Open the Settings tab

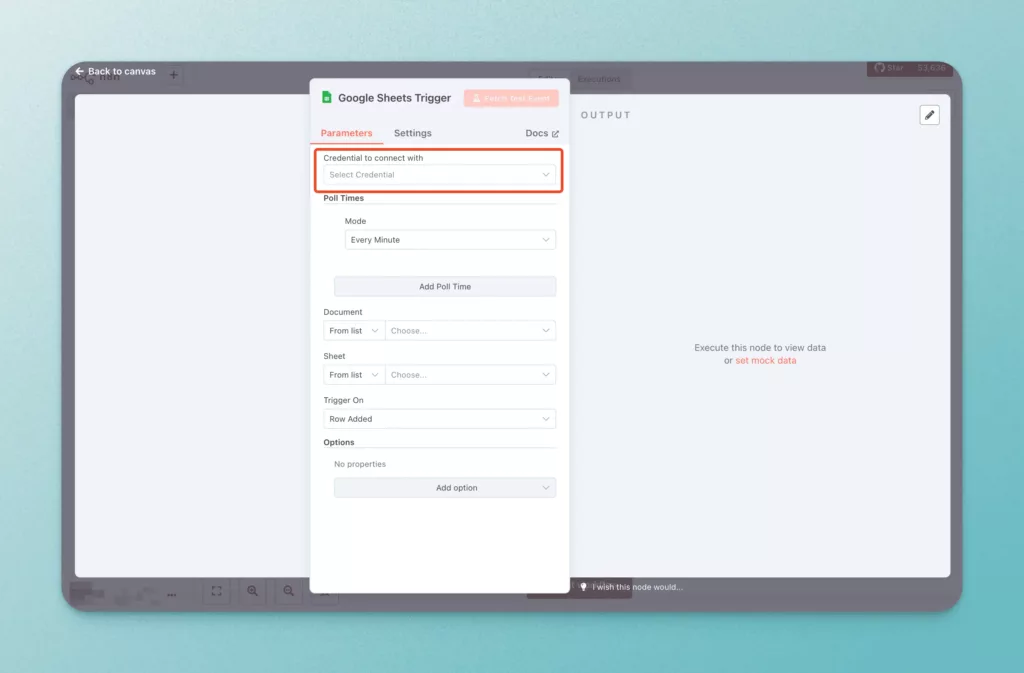pos(413,133)
